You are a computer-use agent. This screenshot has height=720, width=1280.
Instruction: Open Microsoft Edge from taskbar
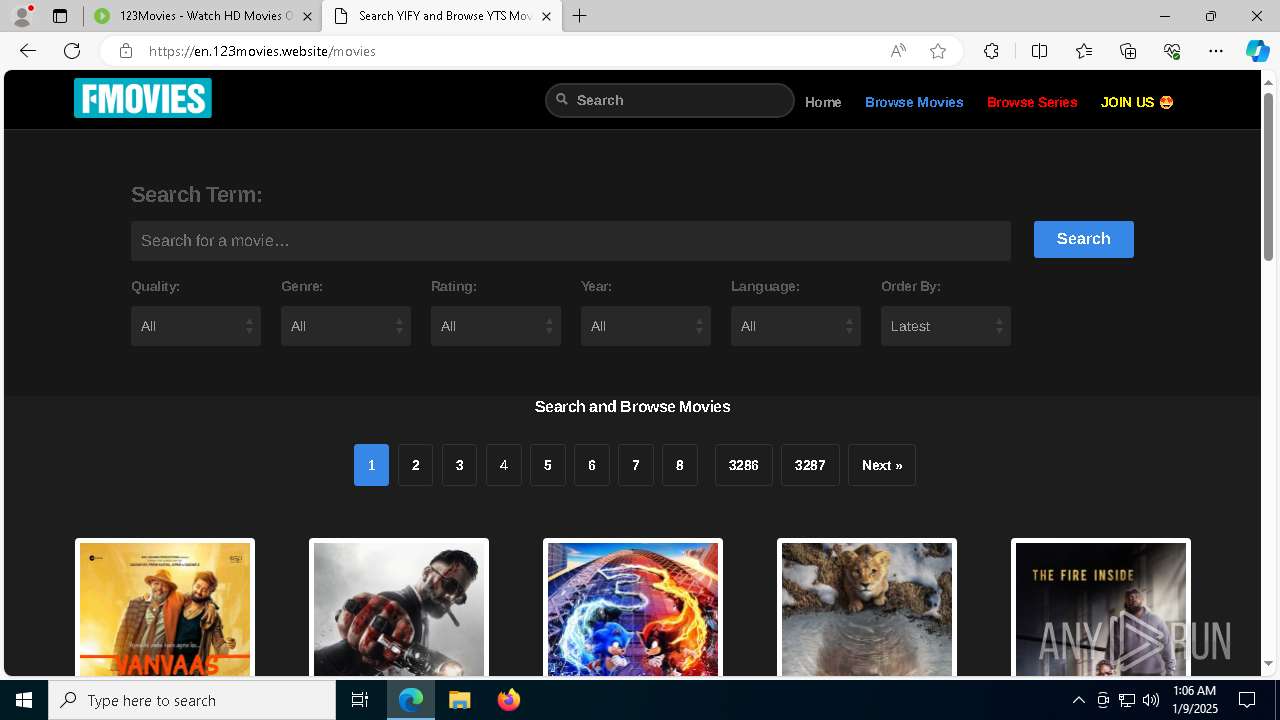411,700
